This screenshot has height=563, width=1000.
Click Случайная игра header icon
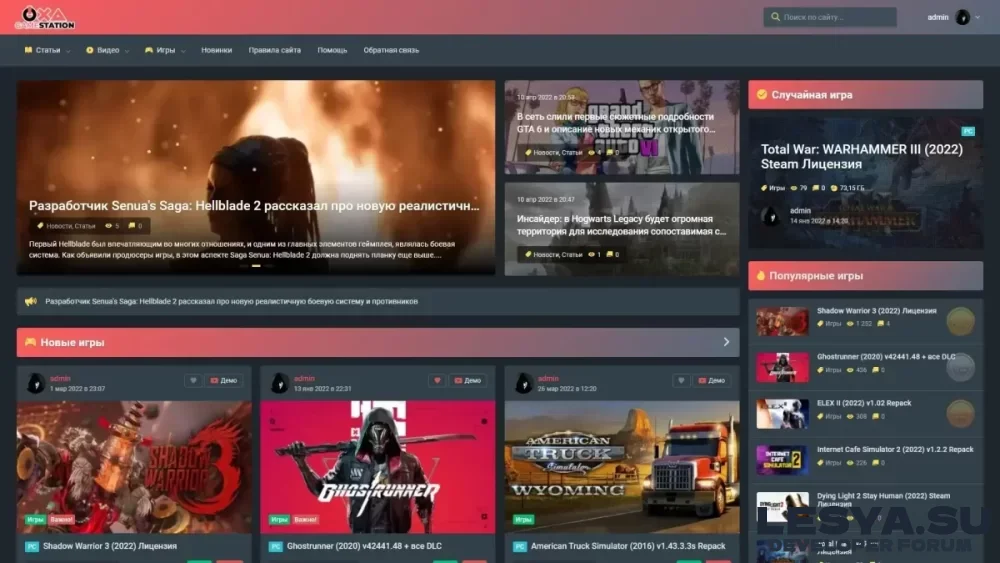[x=761, y=94]
